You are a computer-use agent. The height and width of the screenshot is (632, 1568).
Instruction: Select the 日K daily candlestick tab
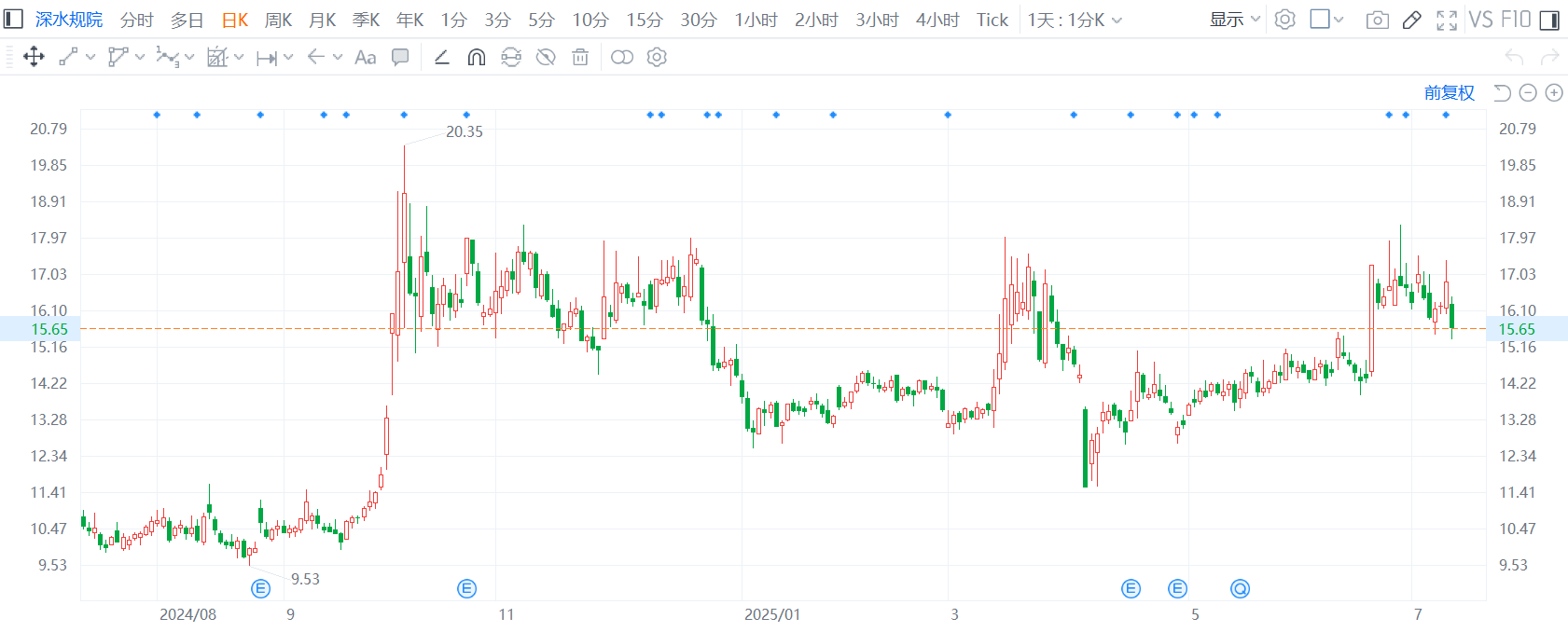[x=235, y=20]
